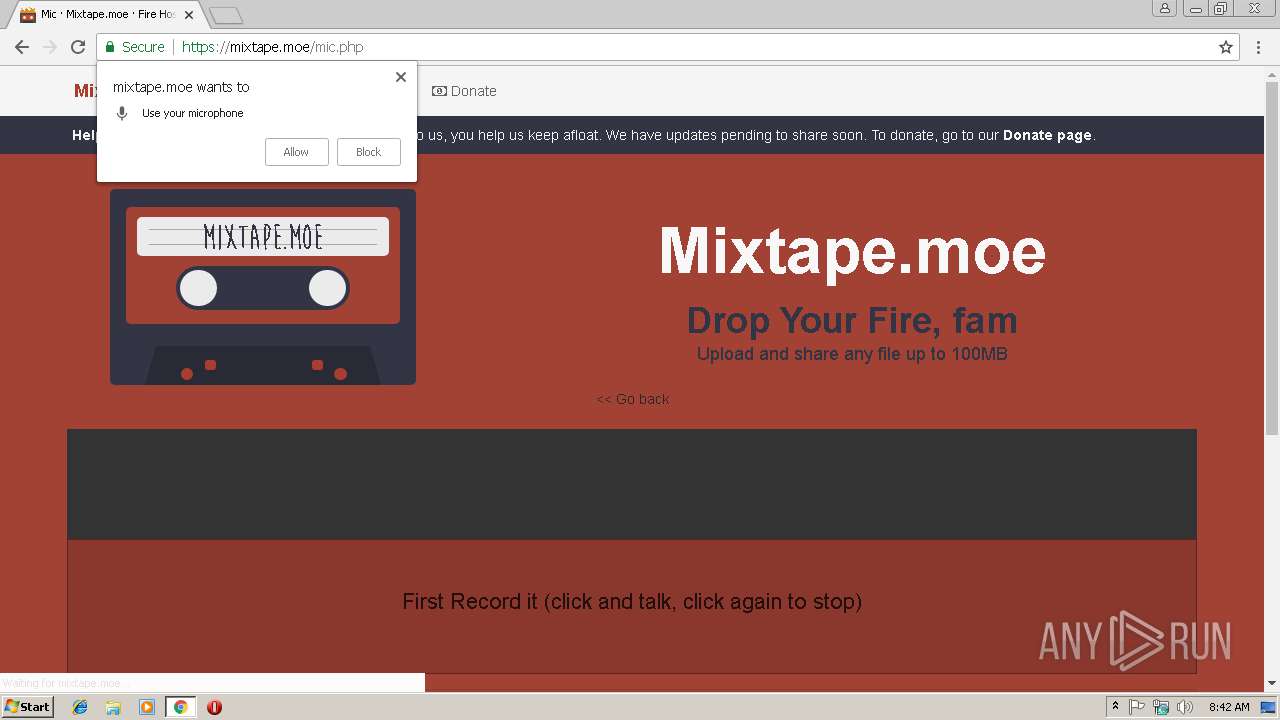Click the Chrome taskbar icon

click(x=181, y=707)
